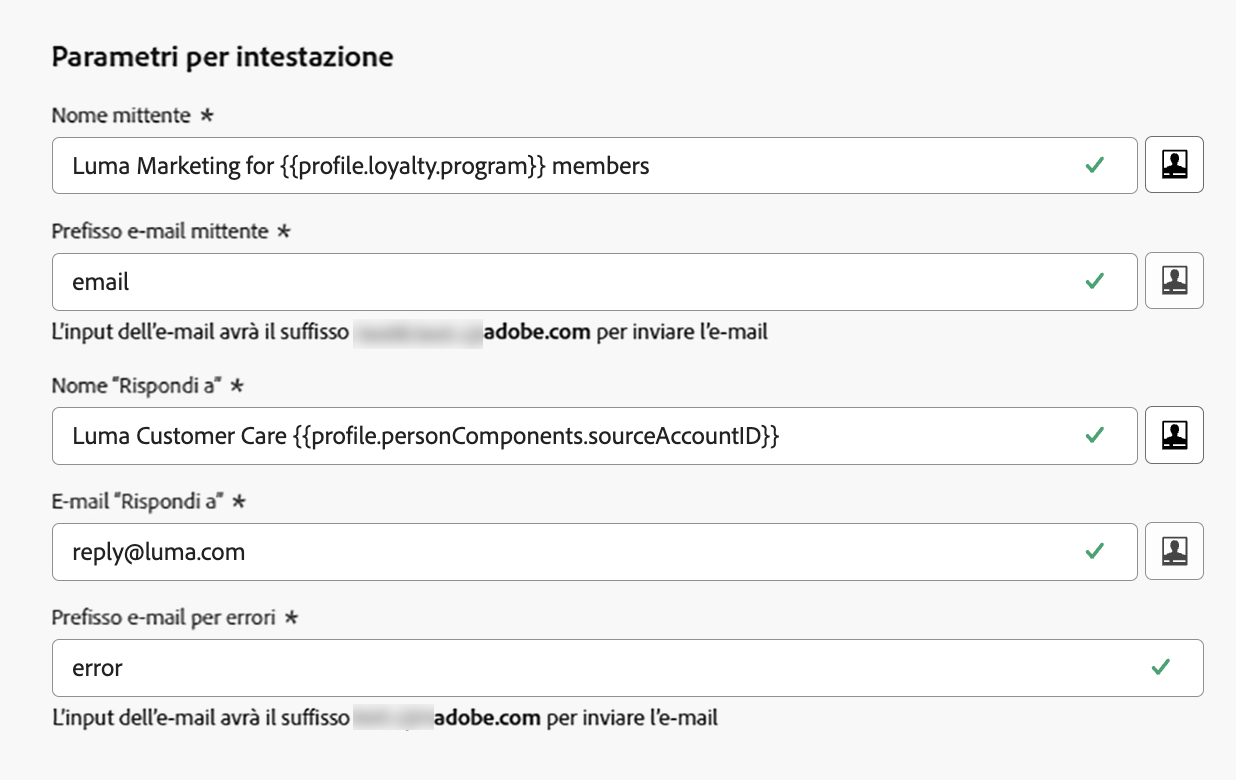Open personalization editor for Nome "Rispondi a"
This screenshot has width=1236, height=780.
1174,435
